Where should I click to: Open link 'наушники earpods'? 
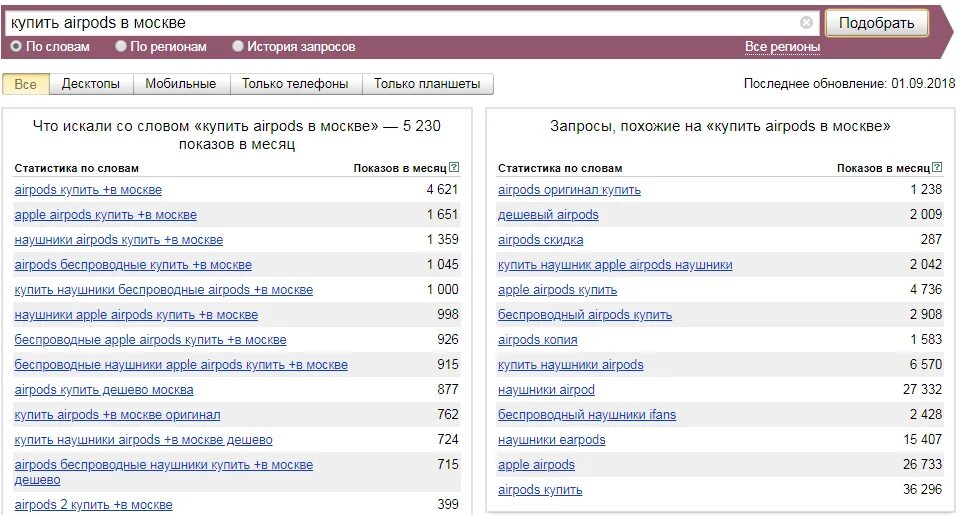[x=552, y=440]
